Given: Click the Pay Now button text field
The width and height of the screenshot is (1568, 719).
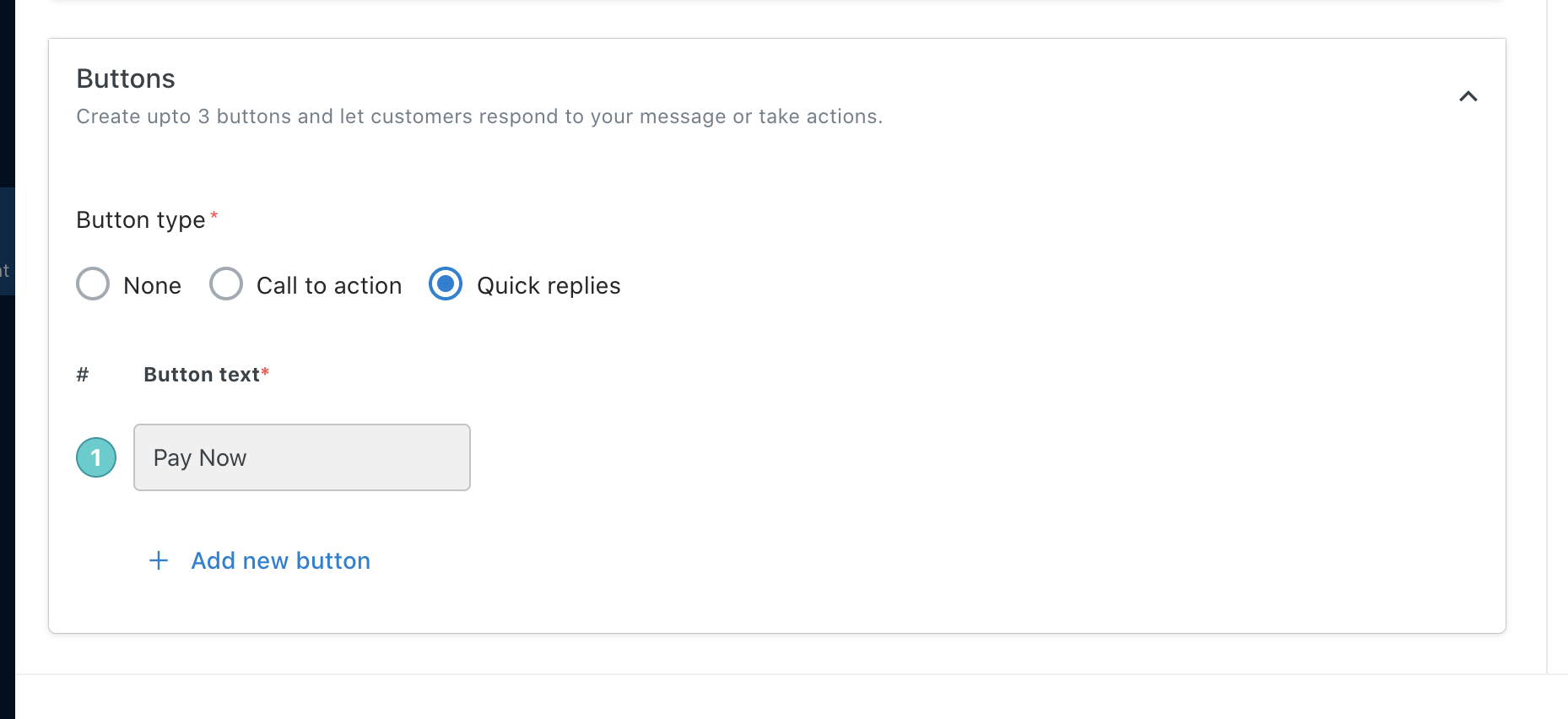Looking at the screenshot, I should pyautogui.click(x=302, y=457).
